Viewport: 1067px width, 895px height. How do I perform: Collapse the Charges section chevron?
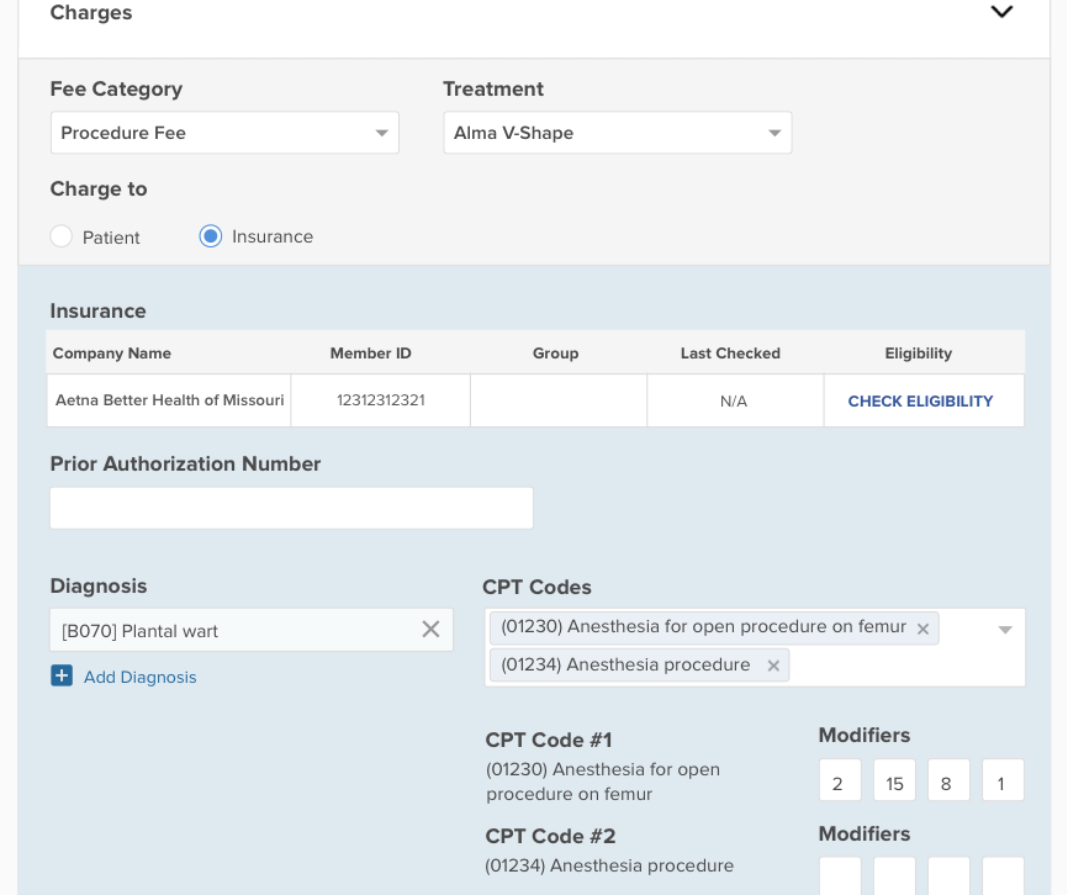1001,12
